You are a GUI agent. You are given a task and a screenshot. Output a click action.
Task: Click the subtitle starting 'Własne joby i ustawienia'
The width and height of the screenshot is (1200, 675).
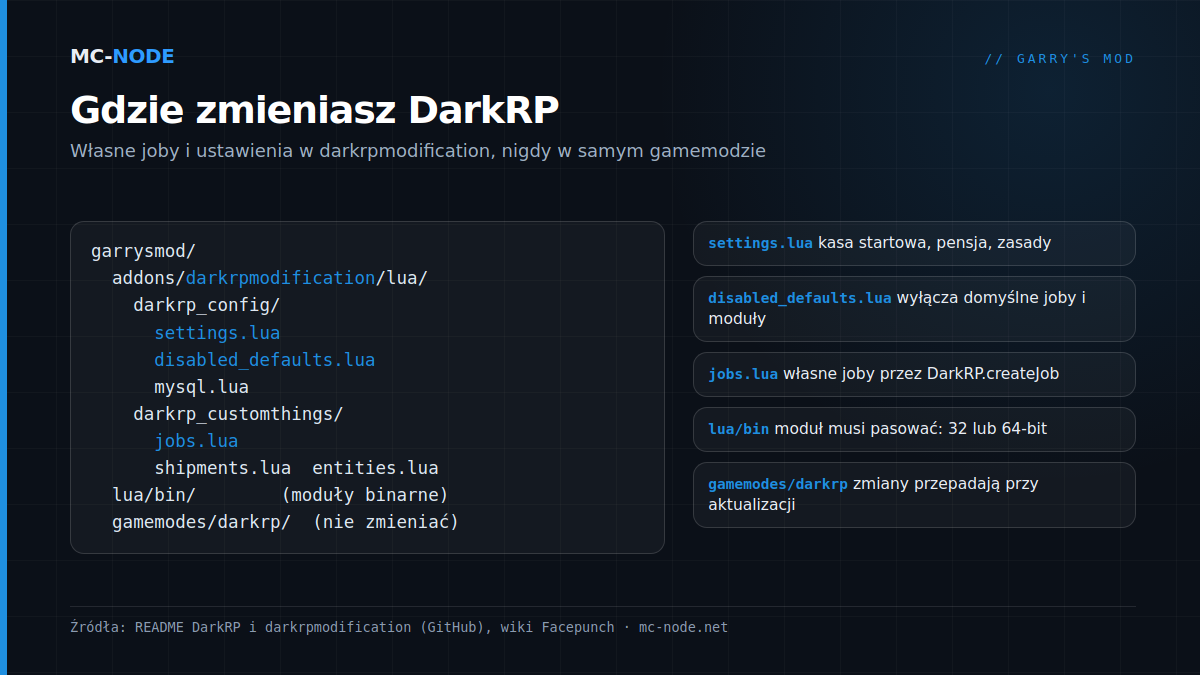click(418, 151)
